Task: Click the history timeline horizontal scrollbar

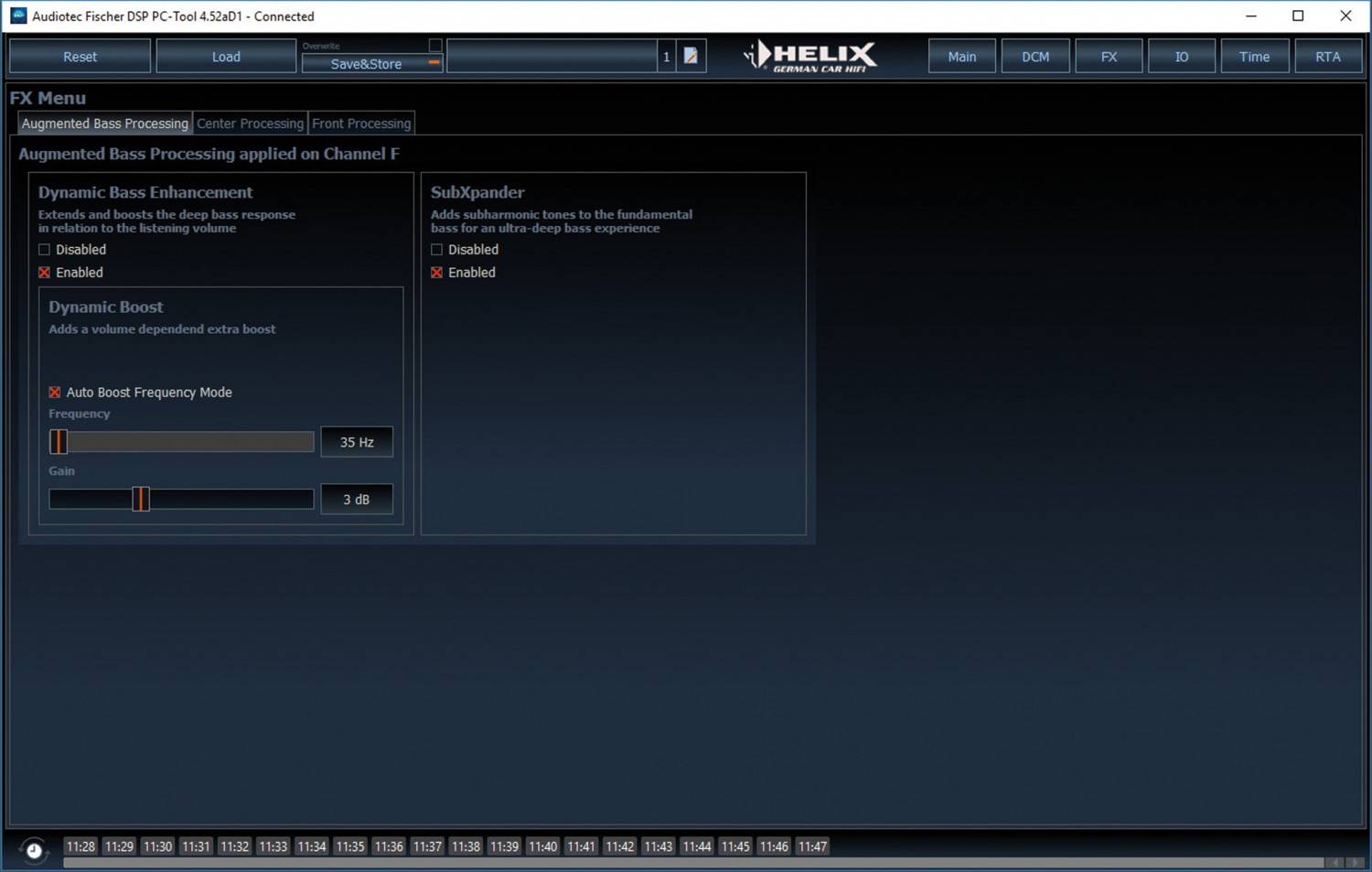Action: coord(693,863)
